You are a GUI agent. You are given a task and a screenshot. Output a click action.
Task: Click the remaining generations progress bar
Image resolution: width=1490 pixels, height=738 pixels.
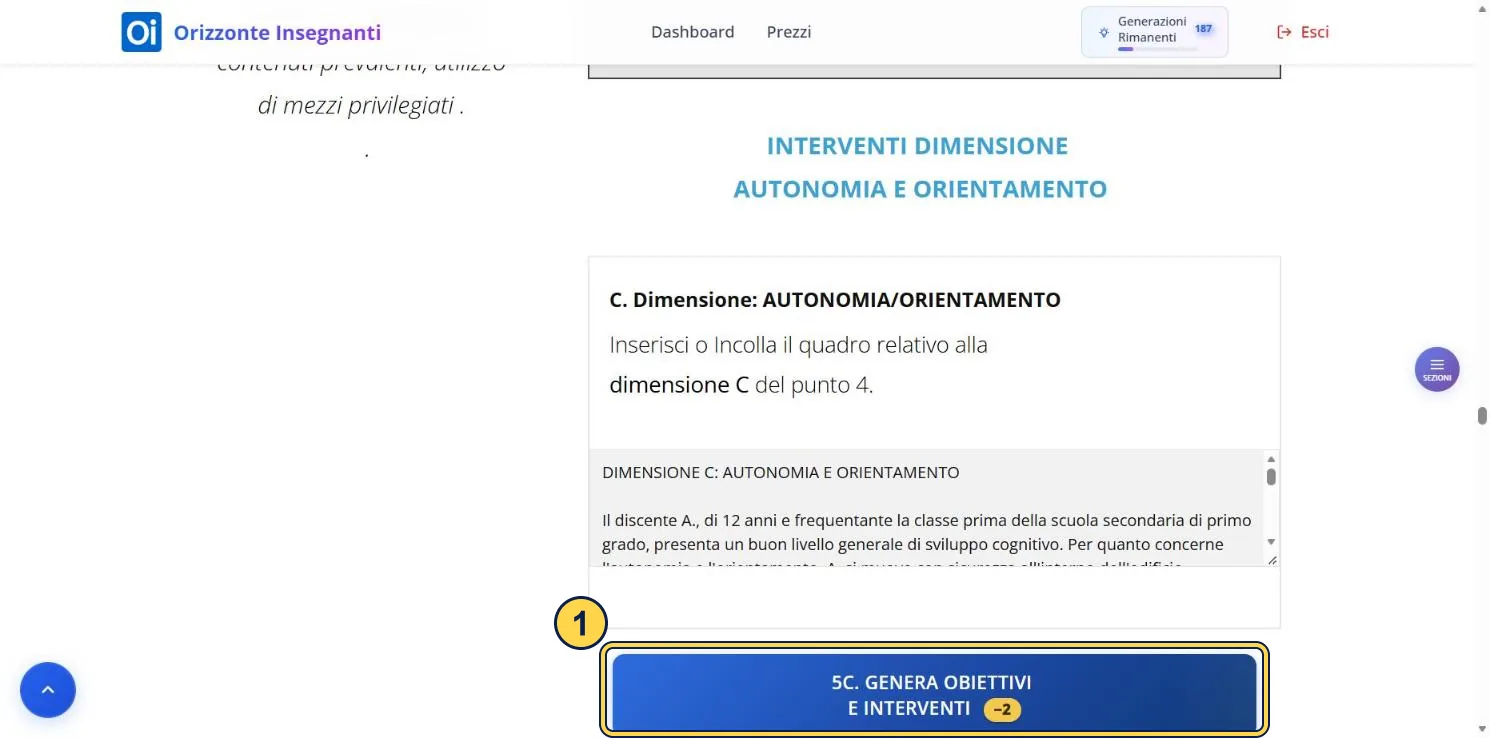tap(1157, 48)
